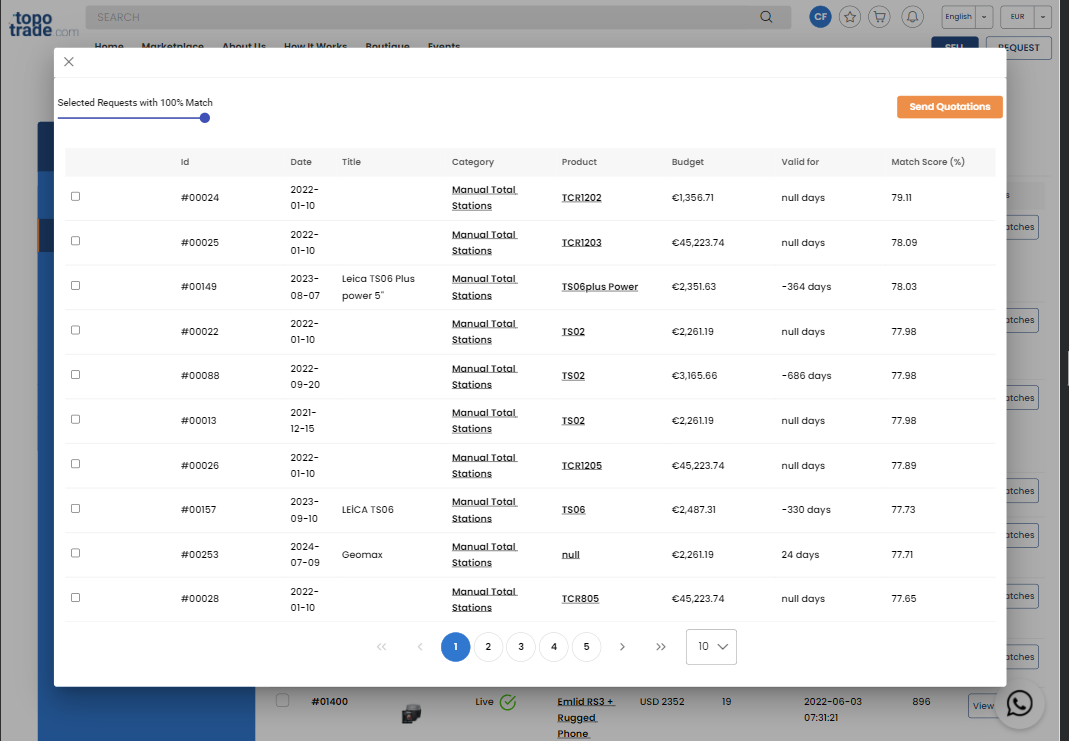The height and width of the screenshot is (741, 1069).
Task: Go to previous page arrow
Action: [x=420, y=647]
